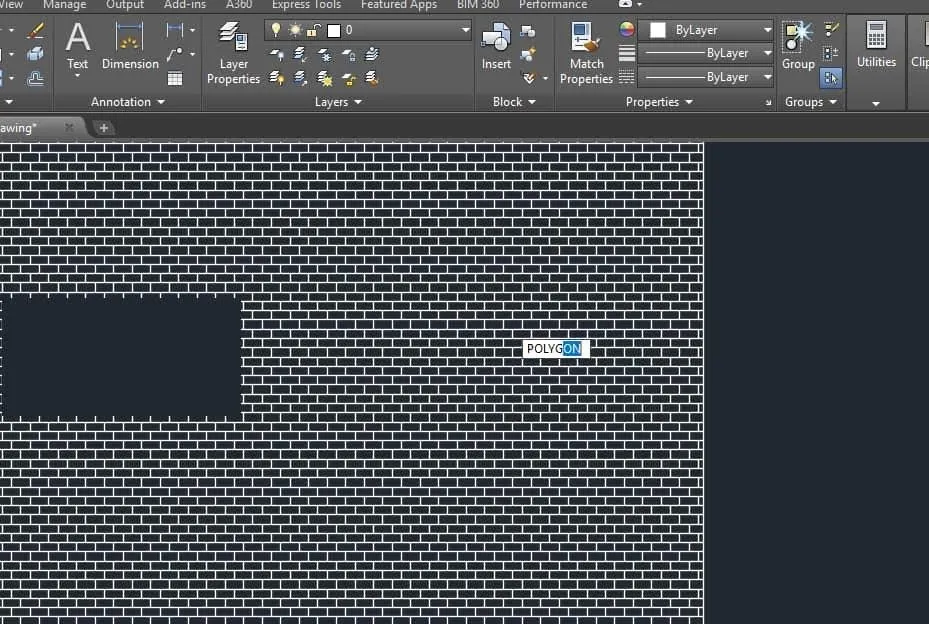
Task: Click the Layer Off icon
Action: pos(277,55)
